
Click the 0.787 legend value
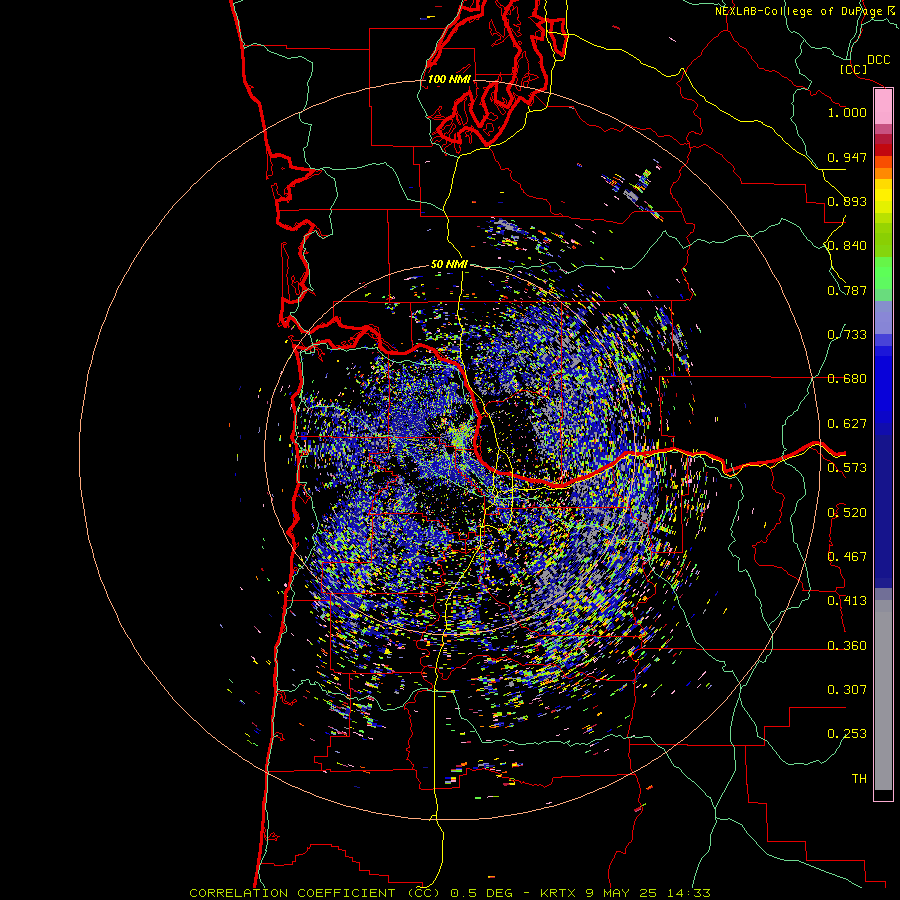click(847, 290)
